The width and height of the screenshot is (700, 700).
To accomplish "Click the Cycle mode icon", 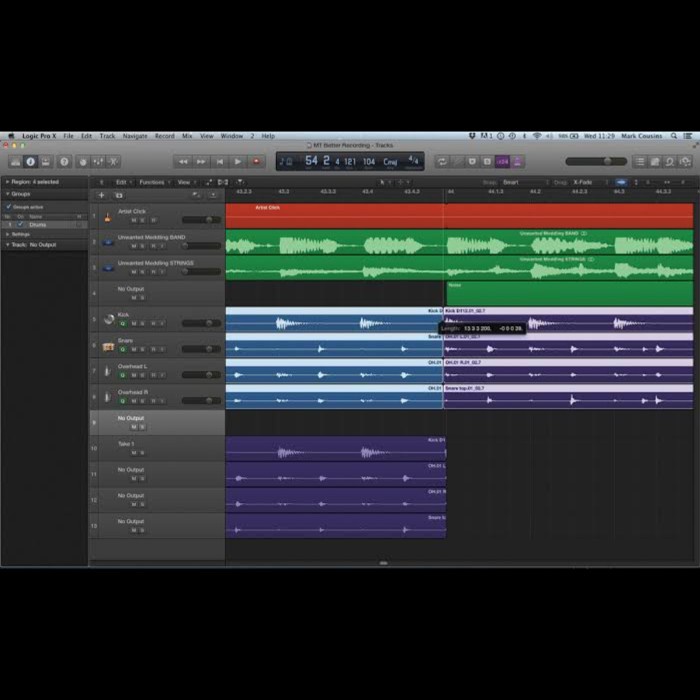I will click(442, 161).
